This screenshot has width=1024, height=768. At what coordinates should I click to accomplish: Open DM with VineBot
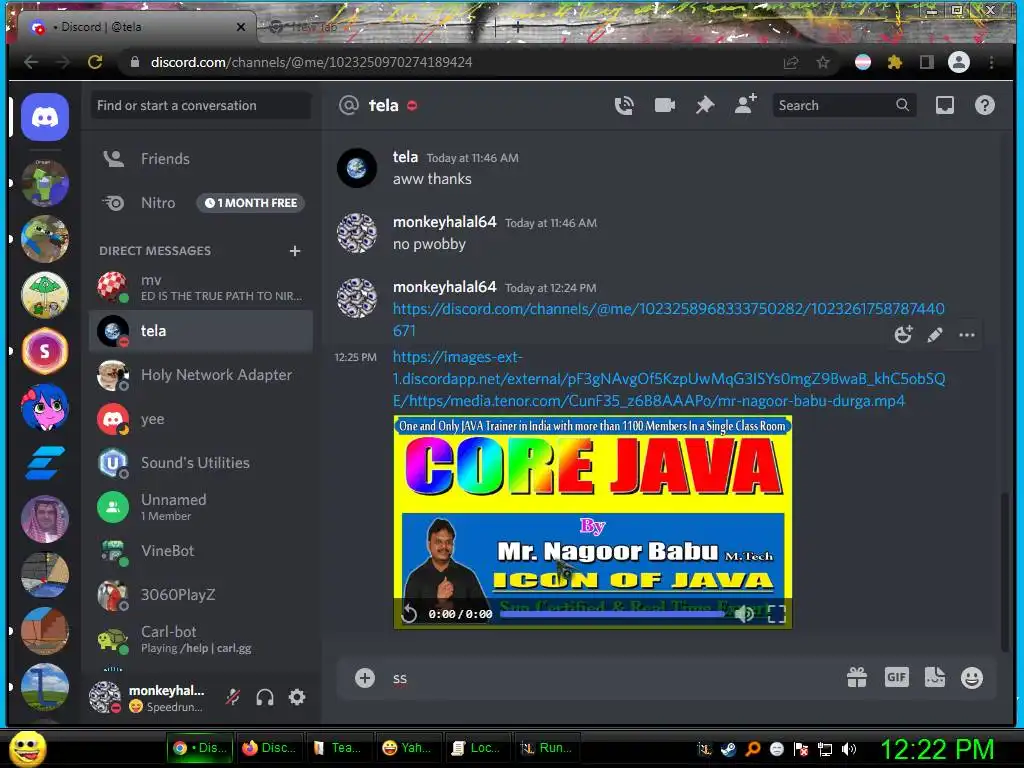(201, 551)
